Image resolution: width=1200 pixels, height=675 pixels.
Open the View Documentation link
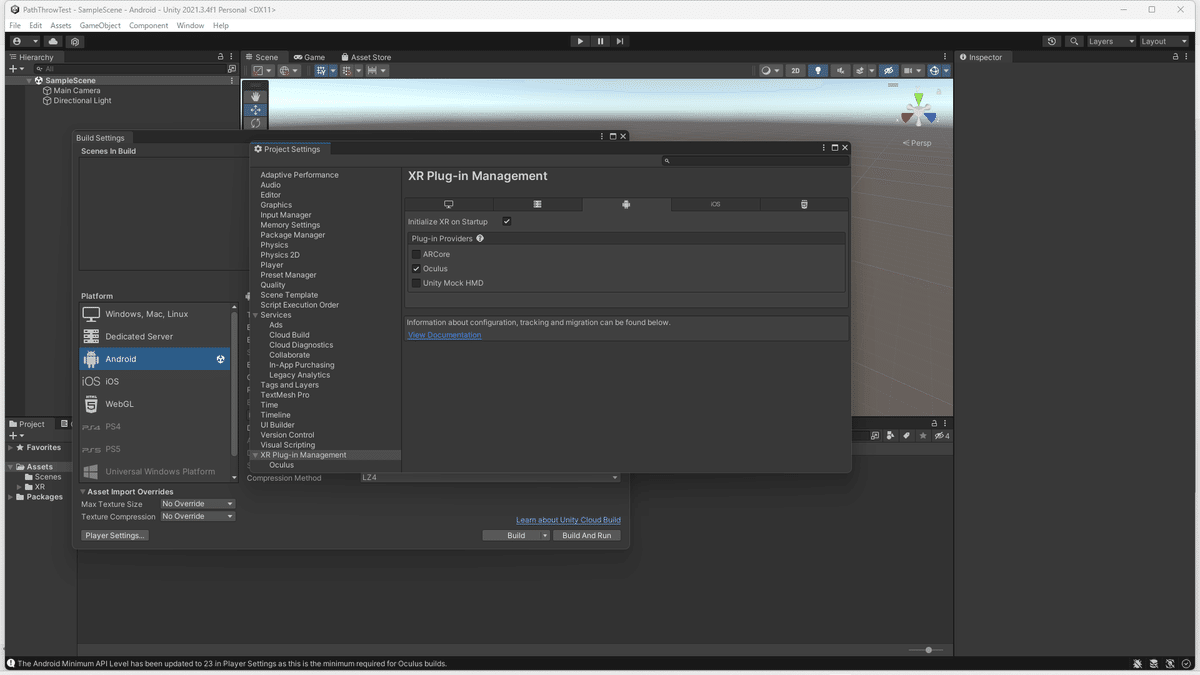(444, 335)
